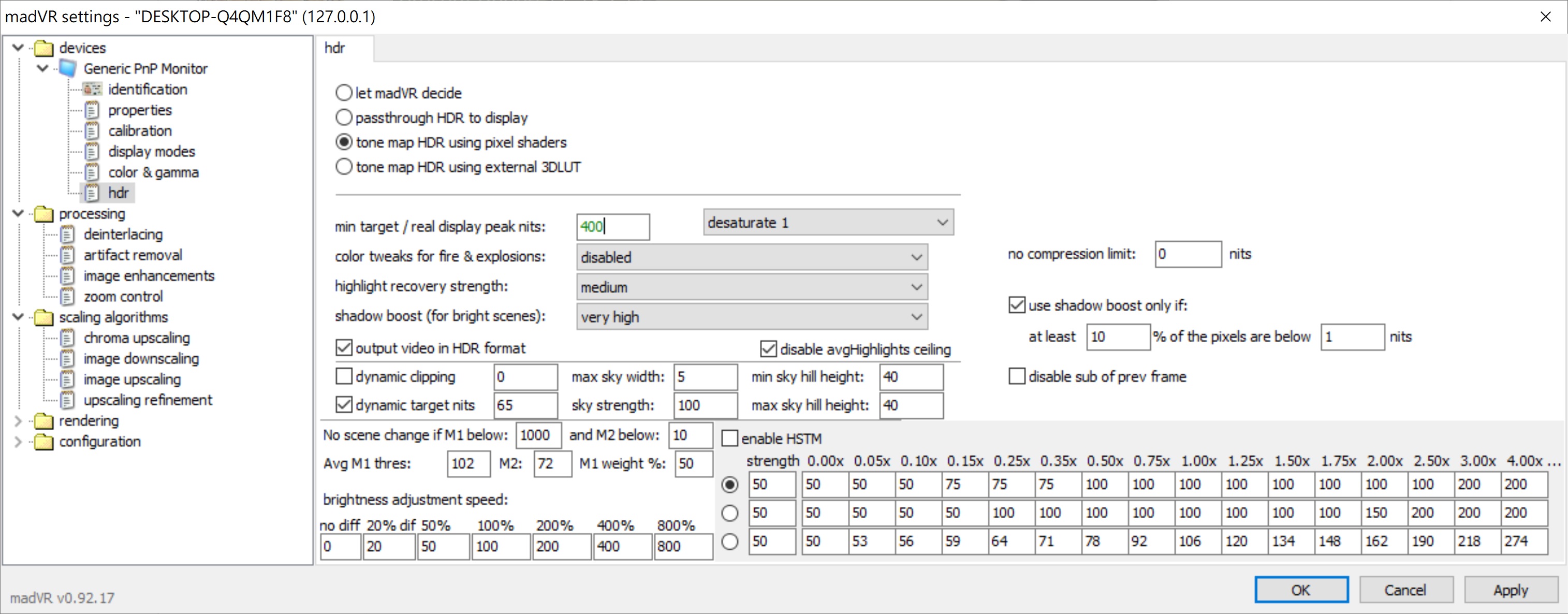Enable the dynamic clipping checkbox
The width and height of the screenshot is (1568, 614).
point(344,377)
